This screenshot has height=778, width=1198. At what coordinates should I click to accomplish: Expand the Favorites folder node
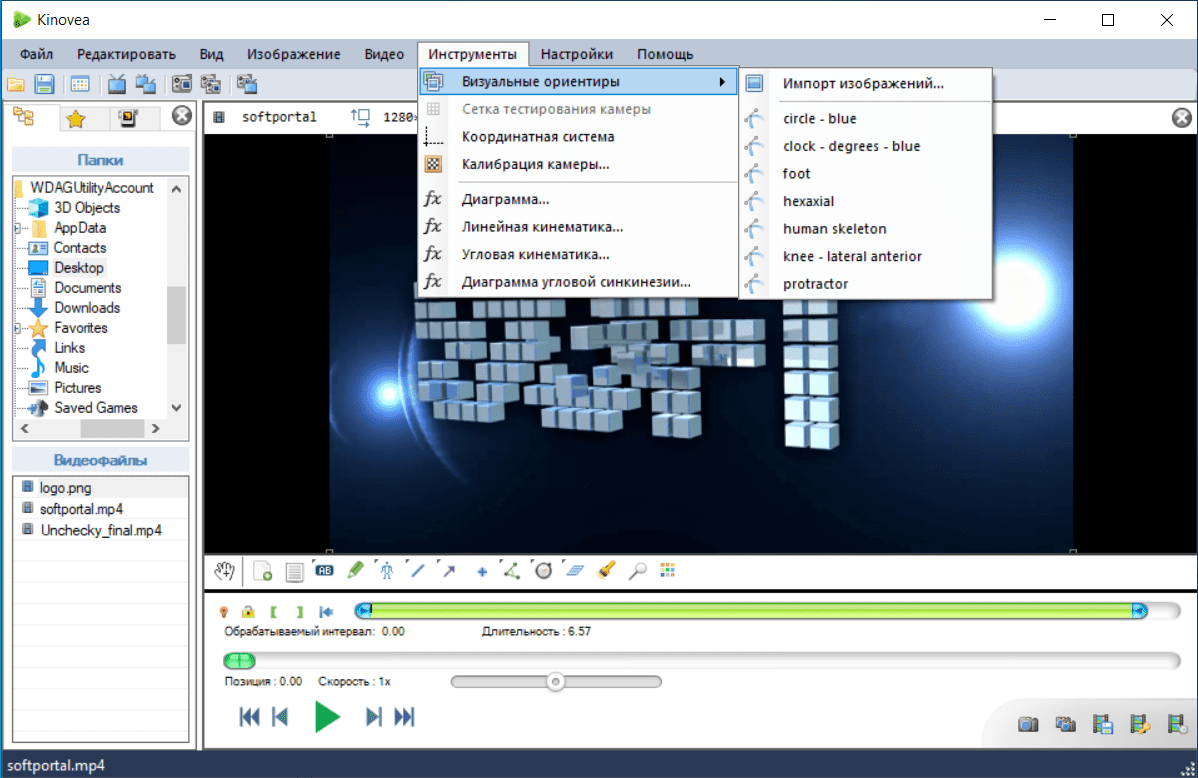click(17, 328)
